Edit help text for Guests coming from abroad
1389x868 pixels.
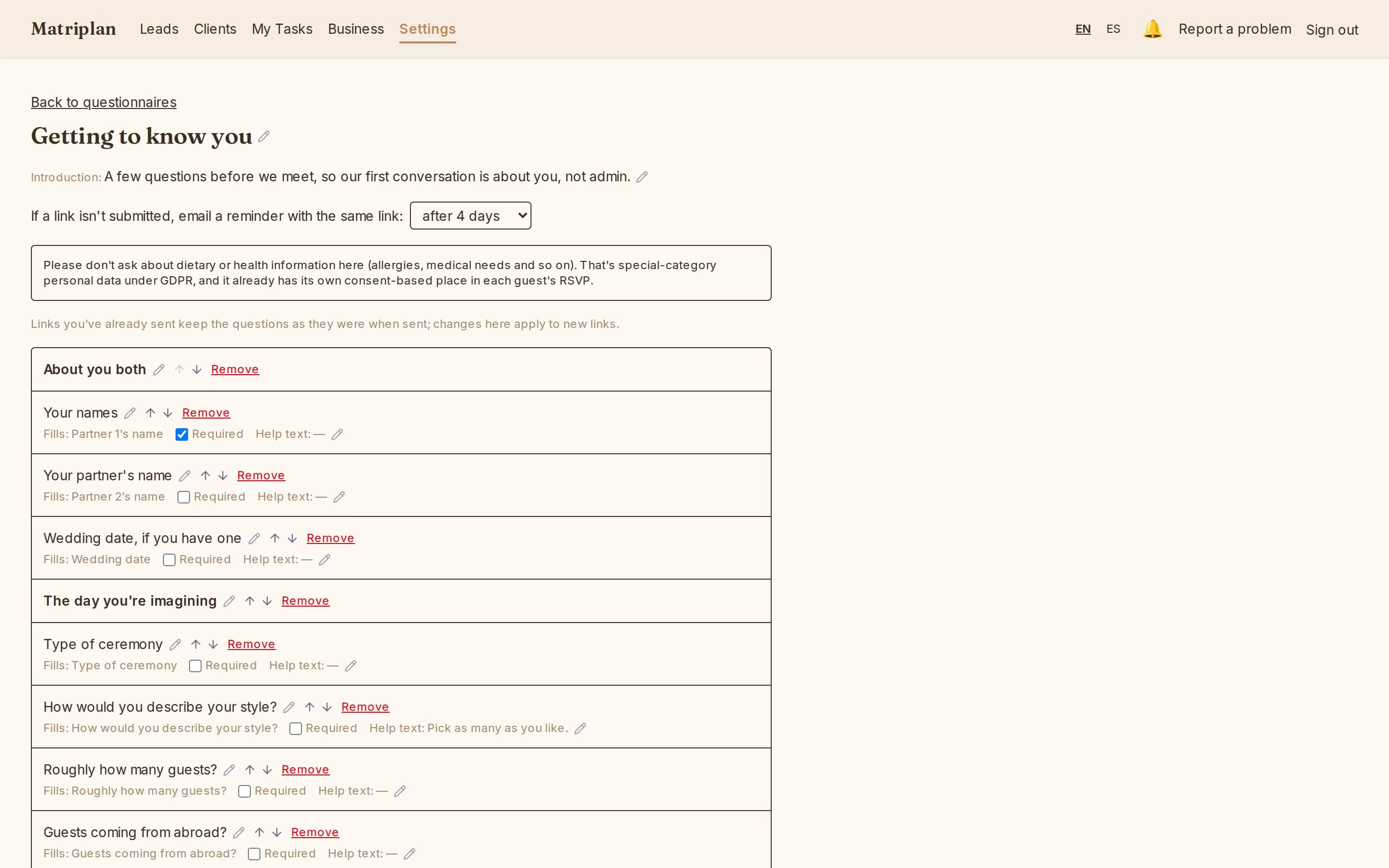pyautogui.click(x=409, y=854)
